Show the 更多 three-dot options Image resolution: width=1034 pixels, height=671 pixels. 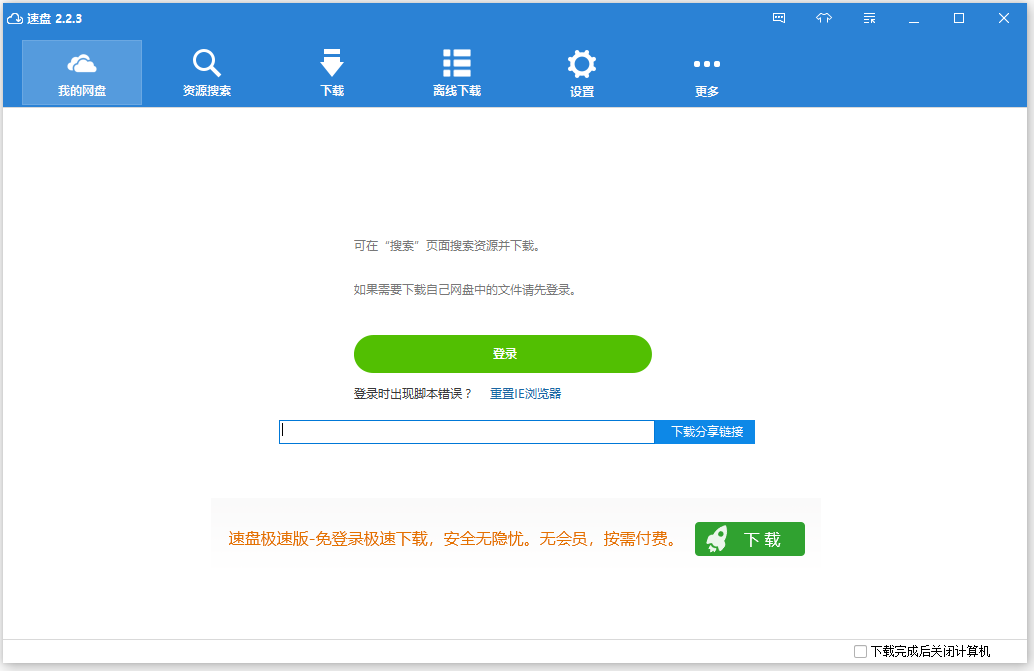coord(707,73)
